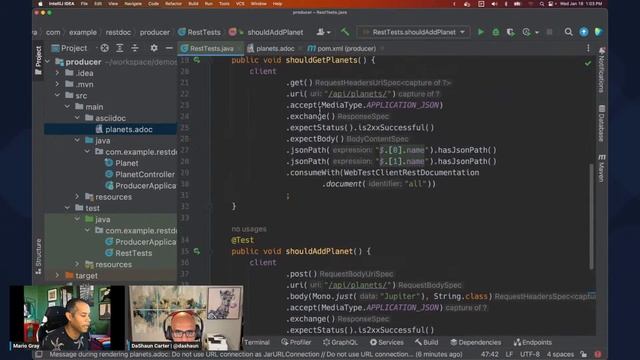Open editor tabs more options icon
Viewport: 640px width, 360px height.
point(588,48)
